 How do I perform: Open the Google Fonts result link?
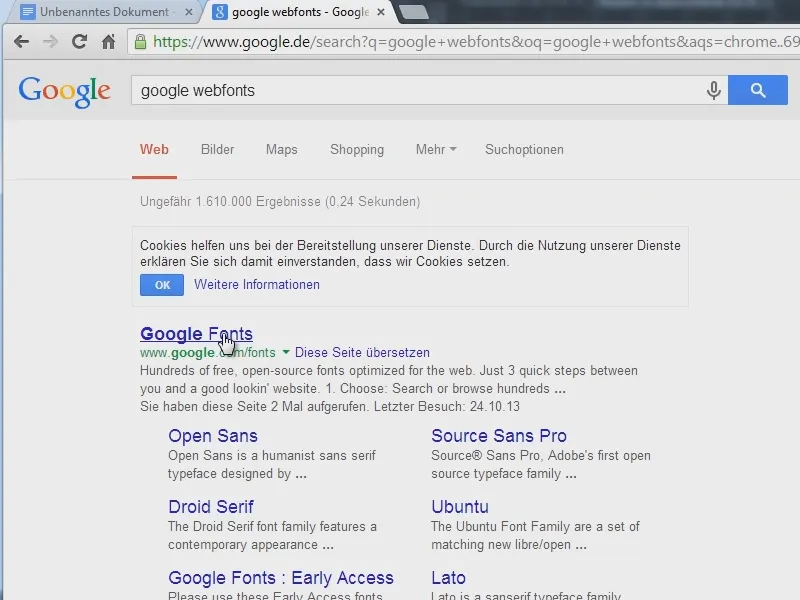pos(196,334)
